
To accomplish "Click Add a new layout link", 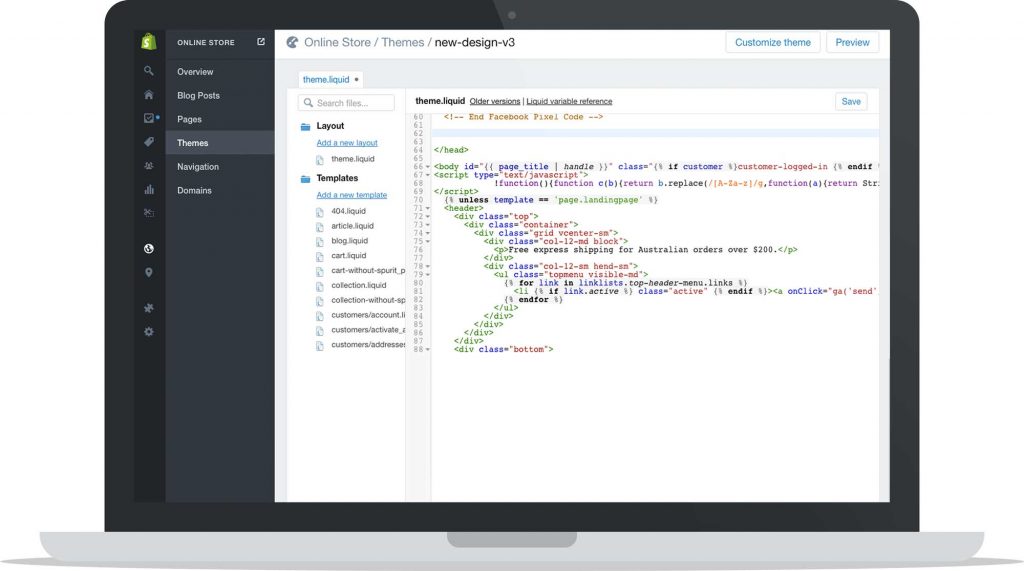I will [347, 142].
